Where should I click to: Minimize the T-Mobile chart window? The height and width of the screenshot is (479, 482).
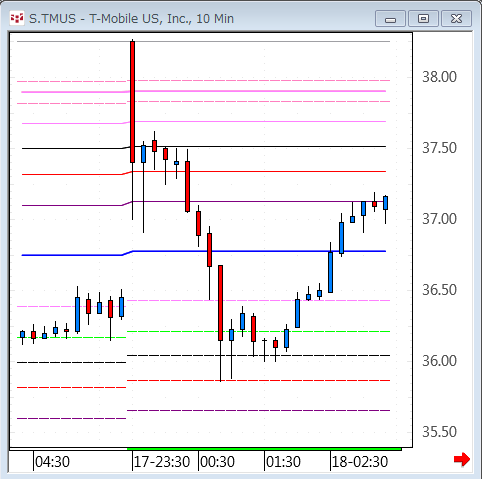390,19
